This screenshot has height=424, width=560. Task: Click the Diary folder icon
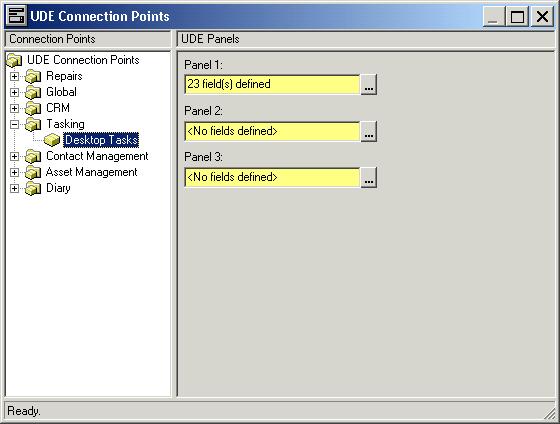click(x=33, y=188)
